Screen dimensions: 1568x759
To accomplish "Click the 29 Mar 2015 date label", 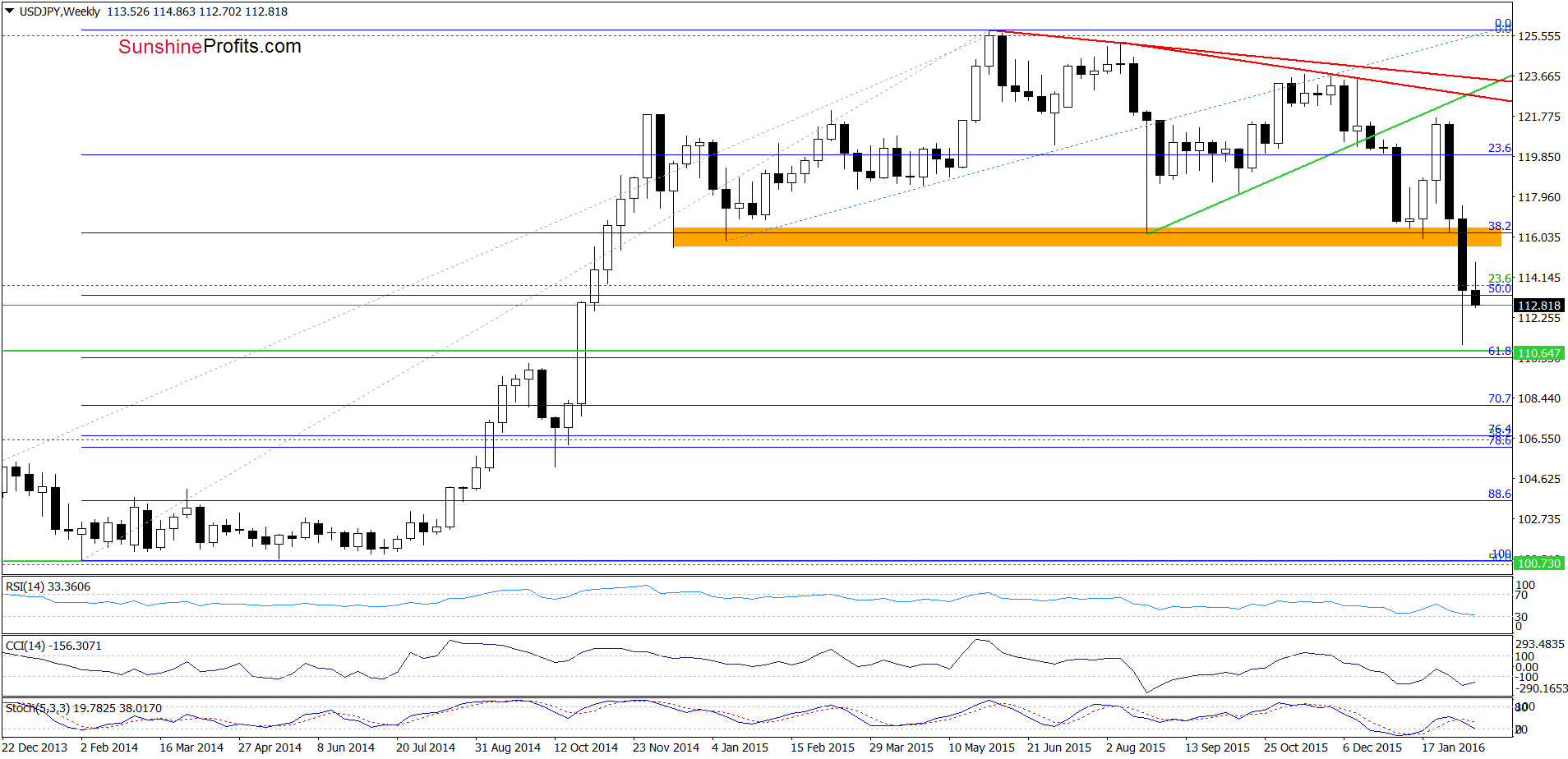I will (902, 747).
